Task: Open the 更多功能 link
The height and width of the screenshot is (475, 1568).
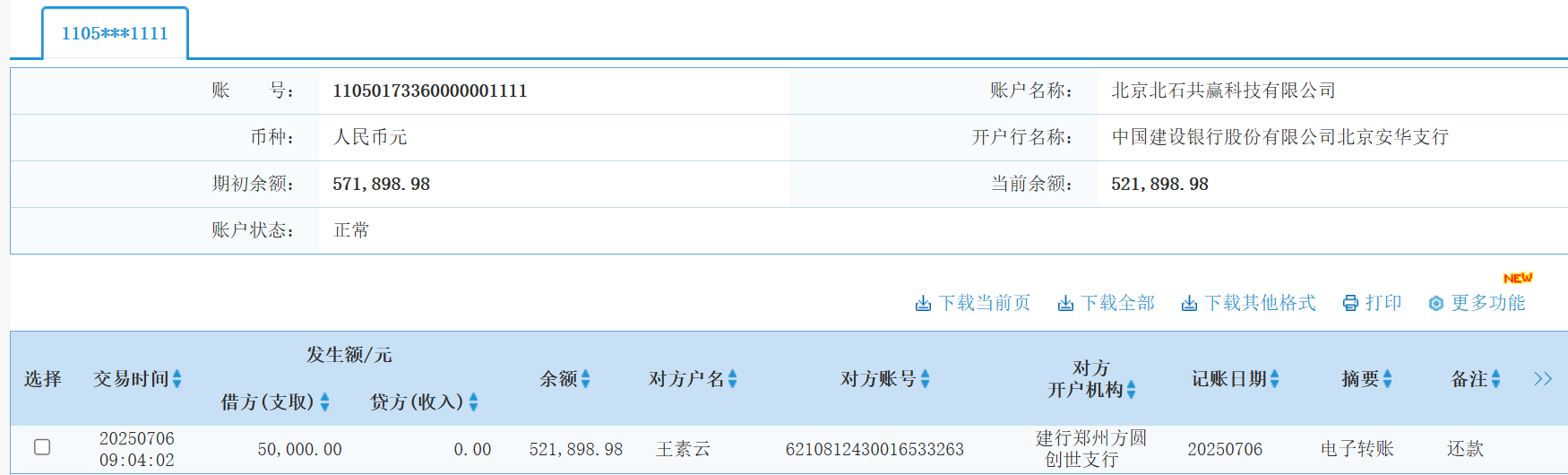Action: [1487, 304]
